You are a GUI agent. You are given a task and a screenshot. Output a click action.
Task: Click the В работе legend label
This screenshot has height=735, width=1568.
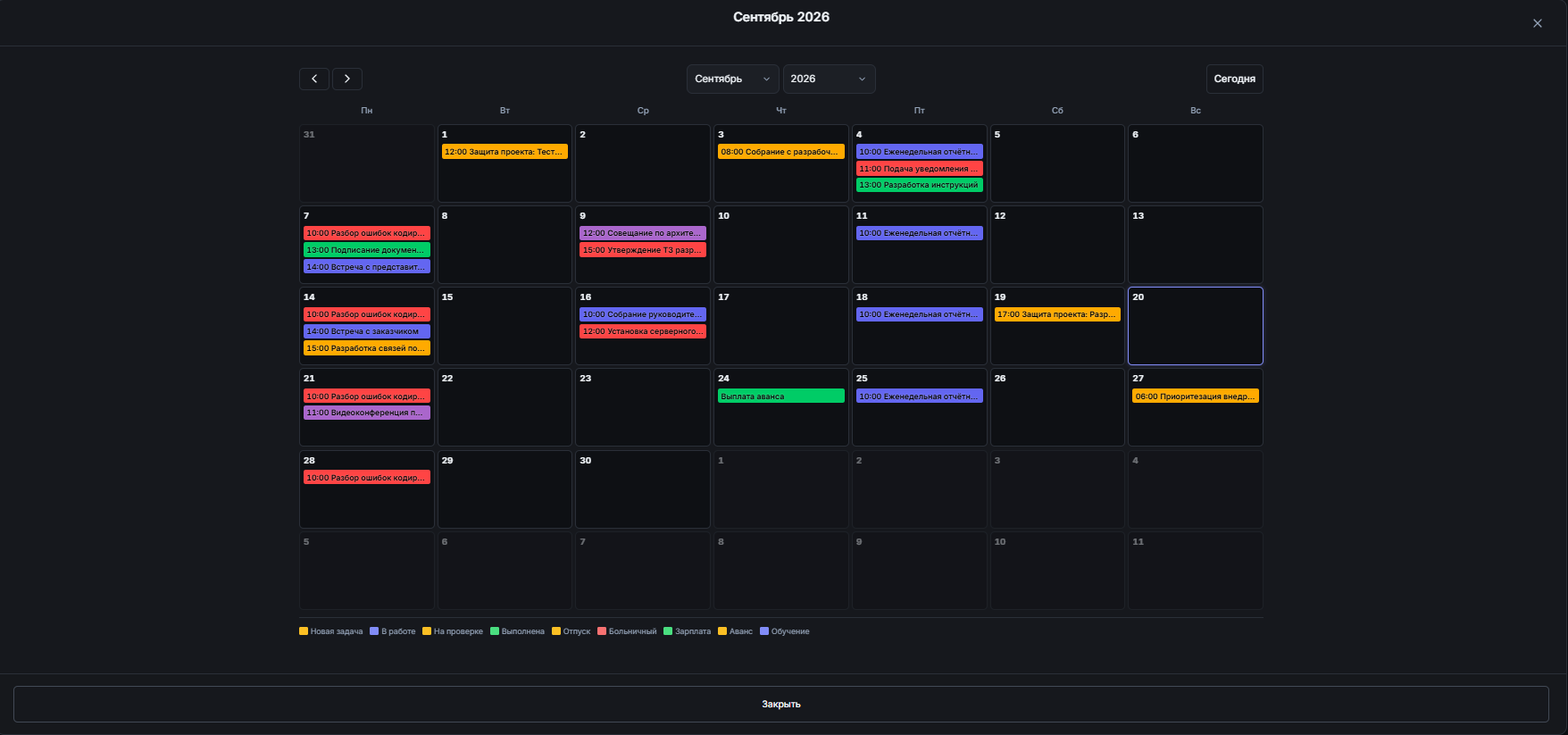coord(398,631)
